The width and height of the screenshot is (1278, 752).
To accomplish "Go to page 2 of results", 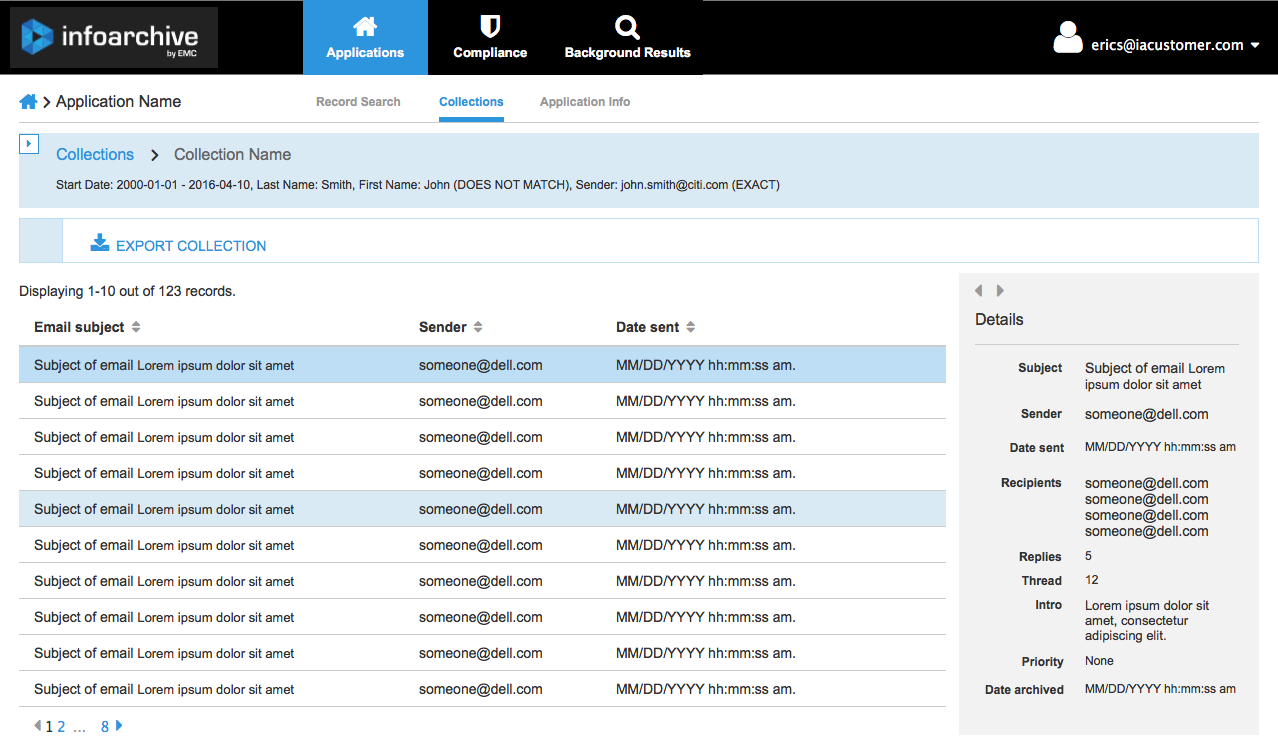I will point(61,727).
